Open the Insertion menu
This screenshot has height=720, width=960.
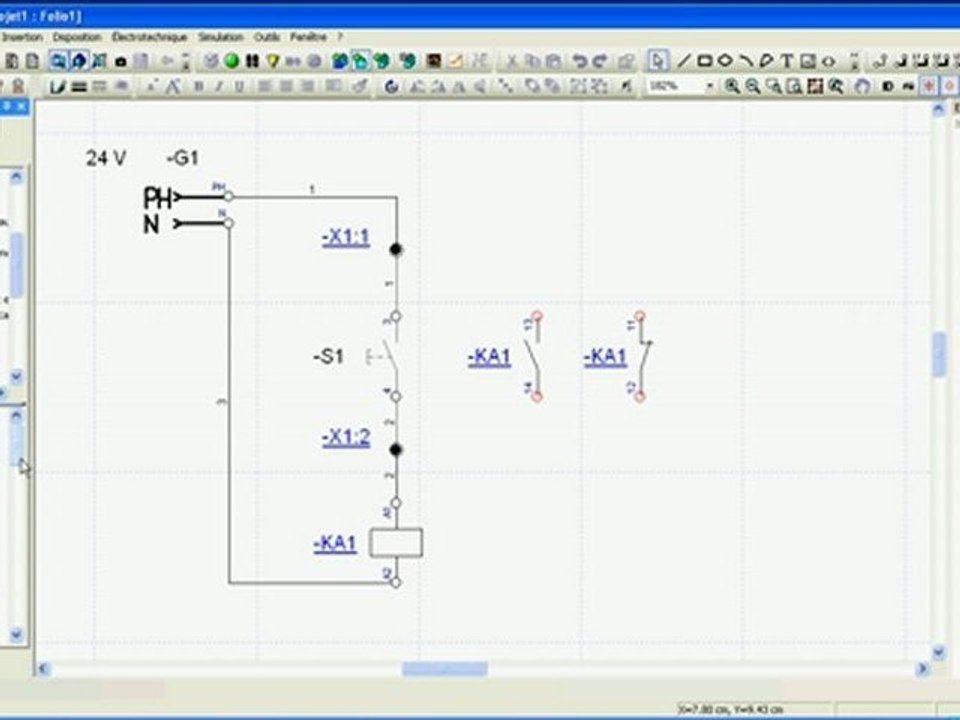coord(22,37)
